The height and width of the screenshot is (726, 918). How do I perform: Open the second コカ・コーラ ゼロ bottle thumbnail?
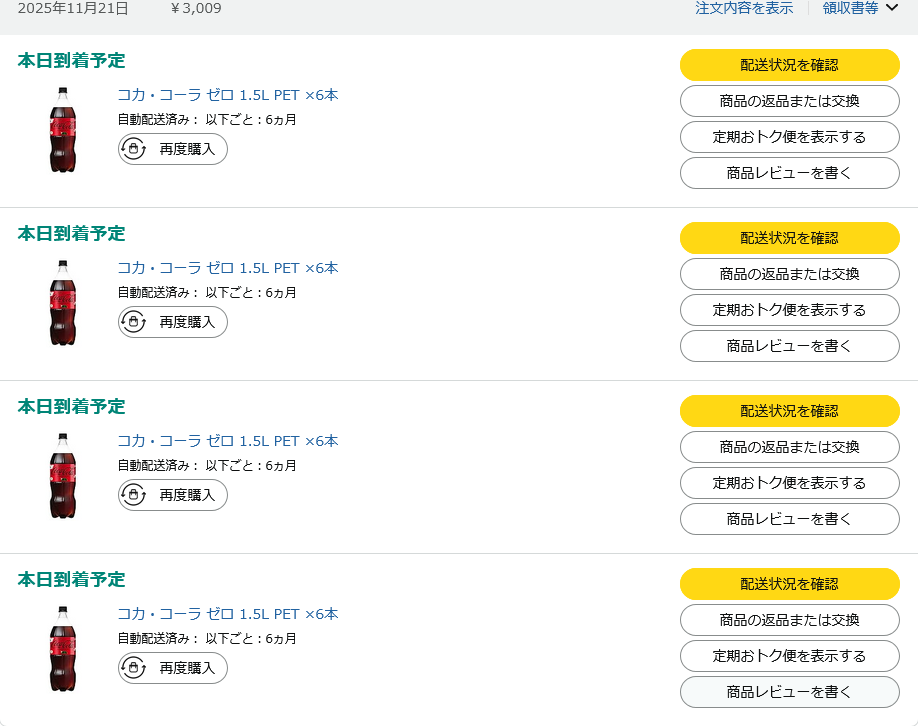tap(63, 303)
